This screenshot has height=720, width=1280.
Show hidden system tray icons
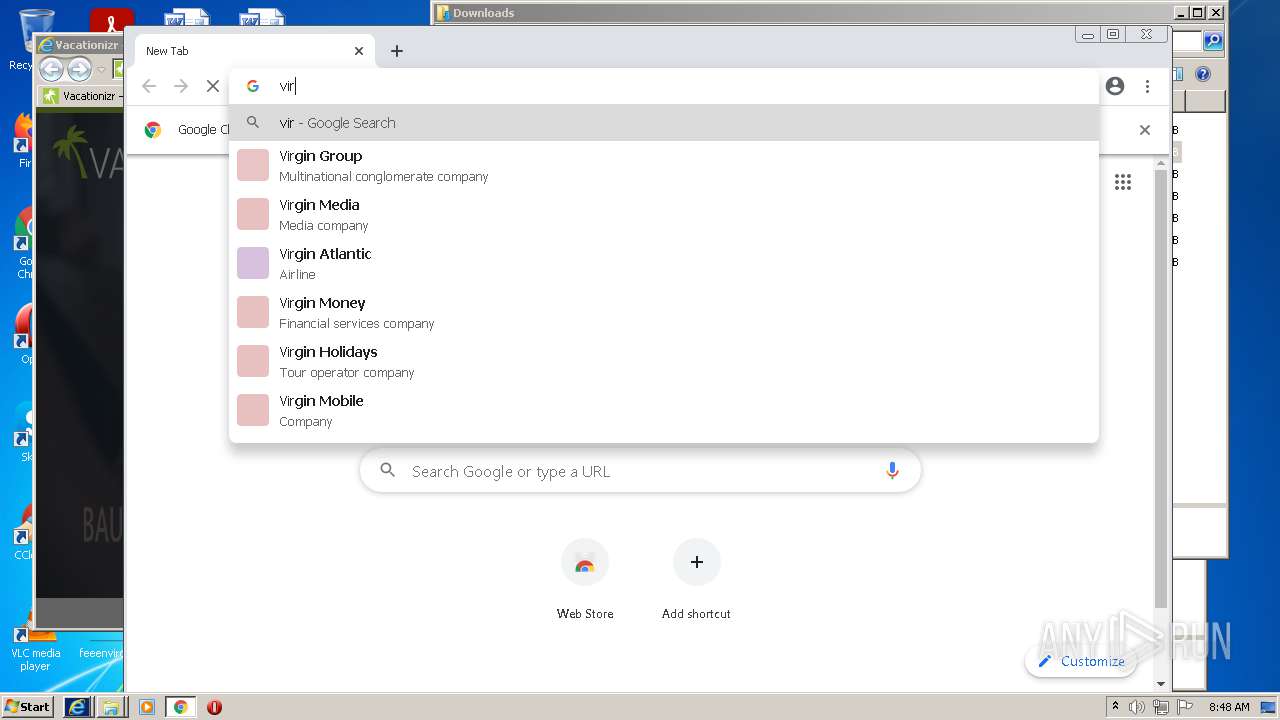[1116, 707]
